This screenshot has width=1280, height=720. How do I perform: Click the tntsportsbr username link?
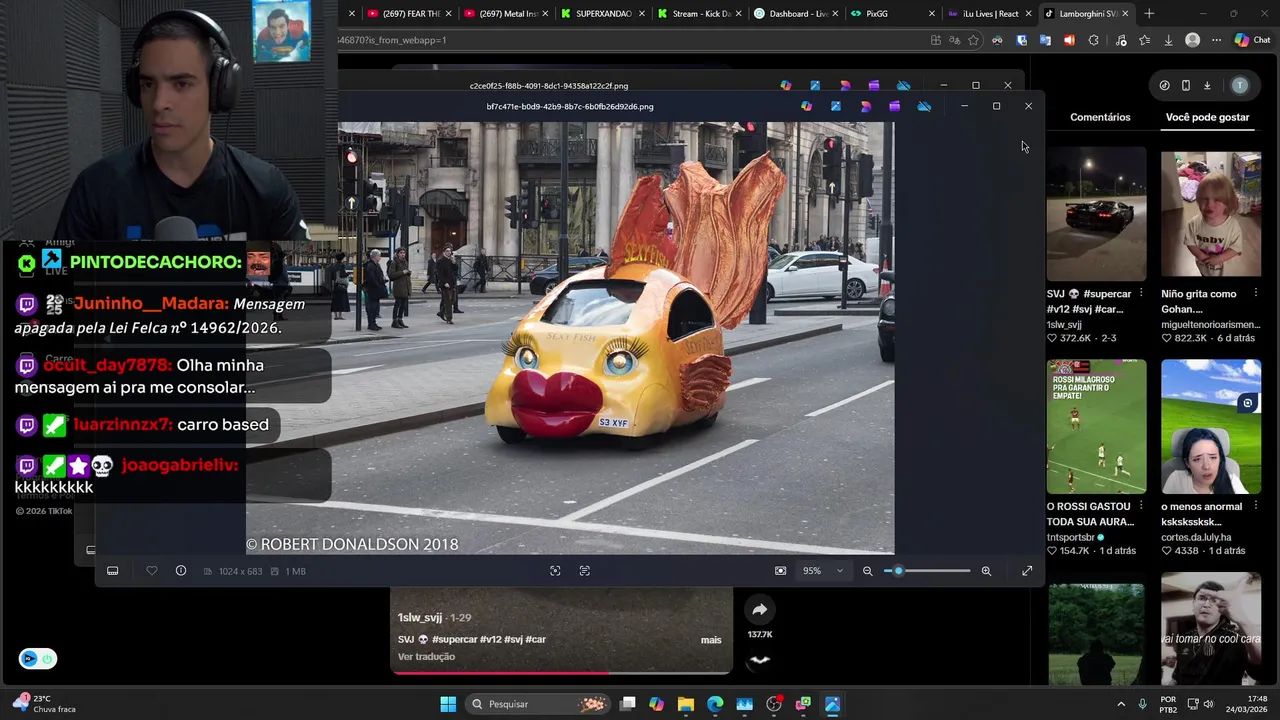tap(1072, 537)
